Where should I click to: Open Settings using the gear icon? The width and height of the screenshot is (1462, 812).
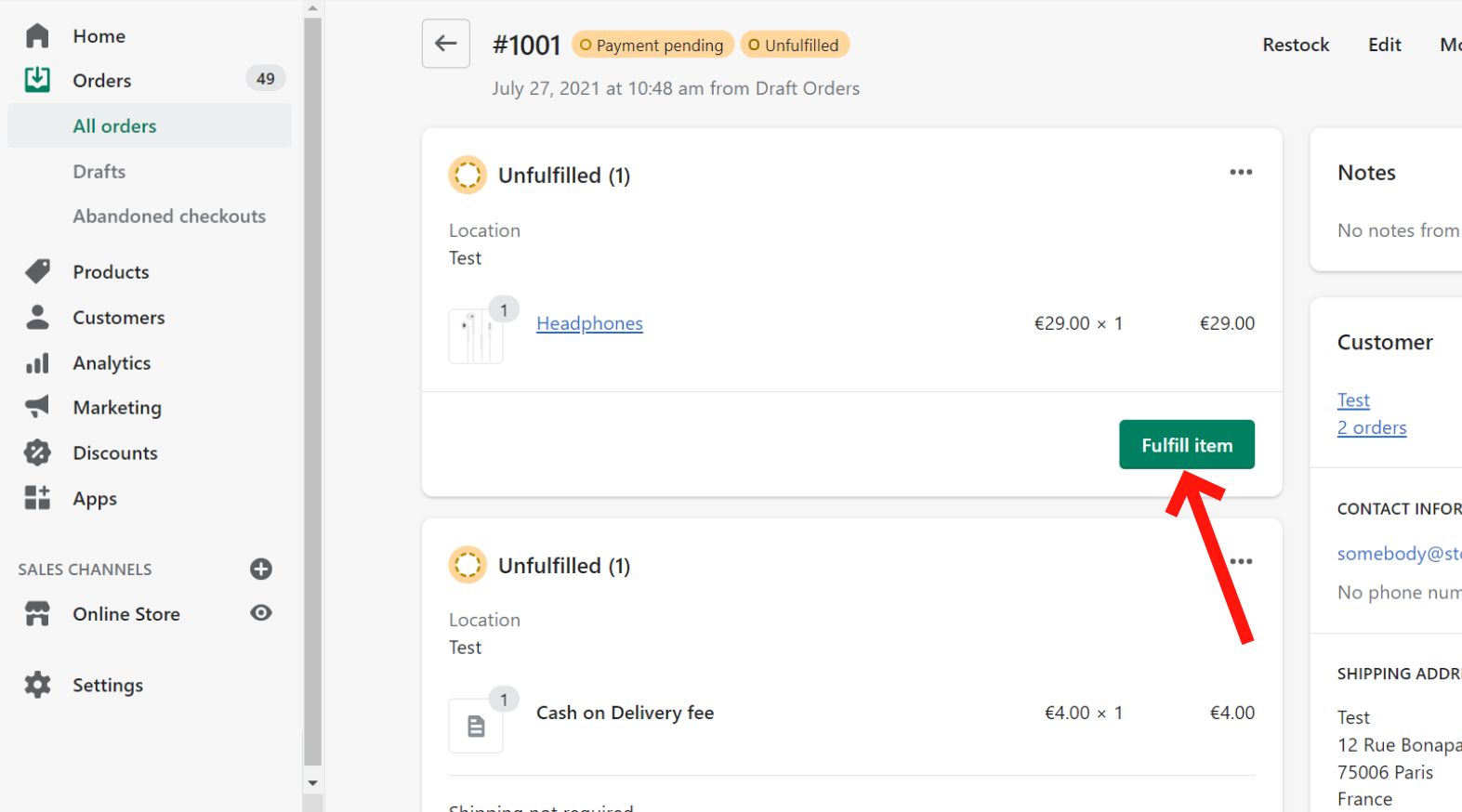37,685
